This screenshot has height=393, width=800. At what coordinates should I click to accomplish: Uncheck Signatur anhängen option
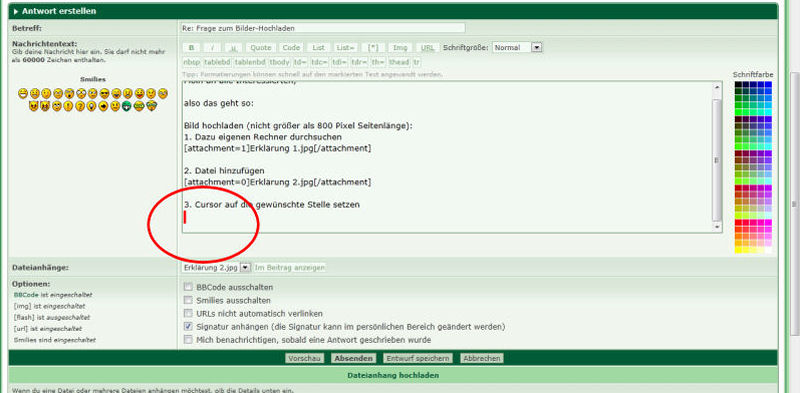188,327
